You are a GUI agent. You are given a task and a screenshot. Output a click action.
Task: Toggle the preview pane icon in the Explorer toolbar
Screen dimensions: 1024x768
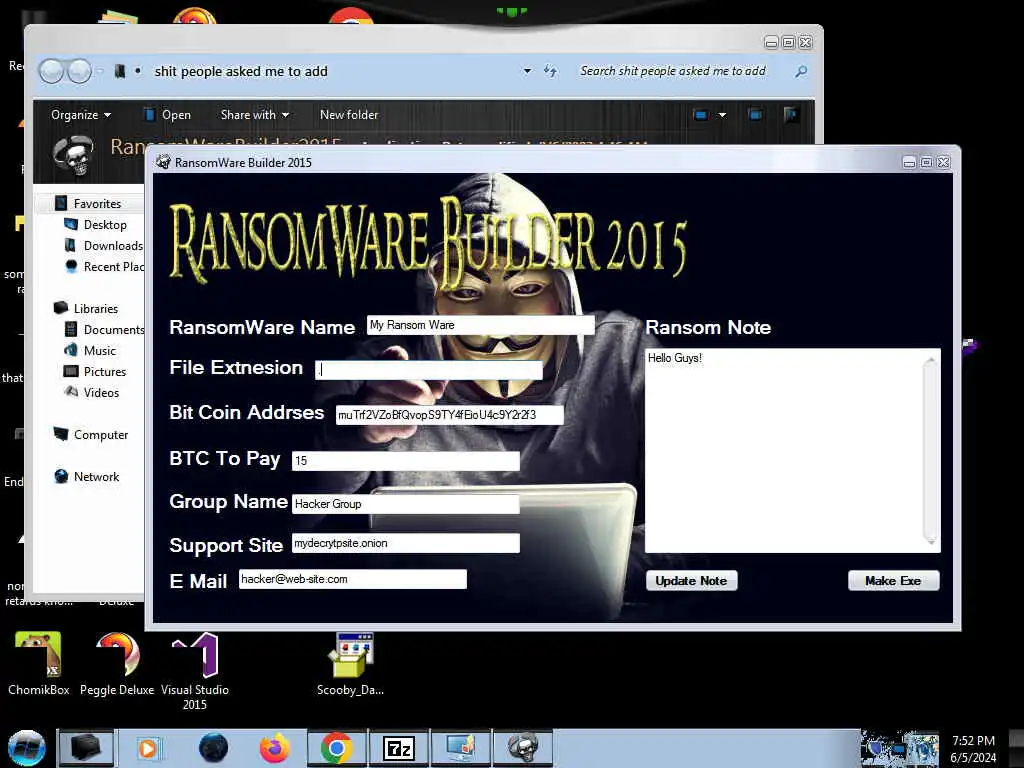[755, 115]
